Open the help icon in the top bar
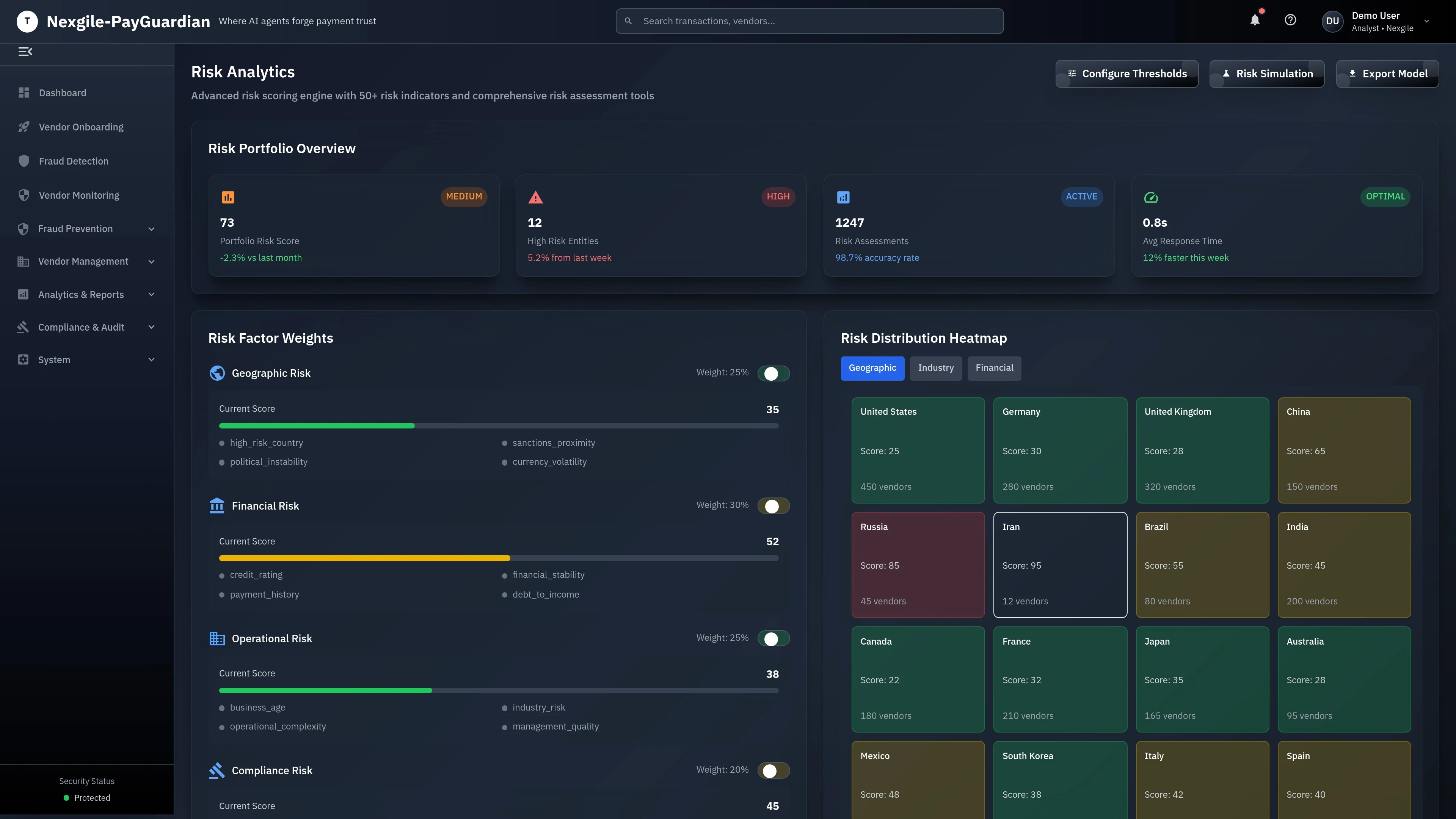1456x819 pixels. [1290, 20]
